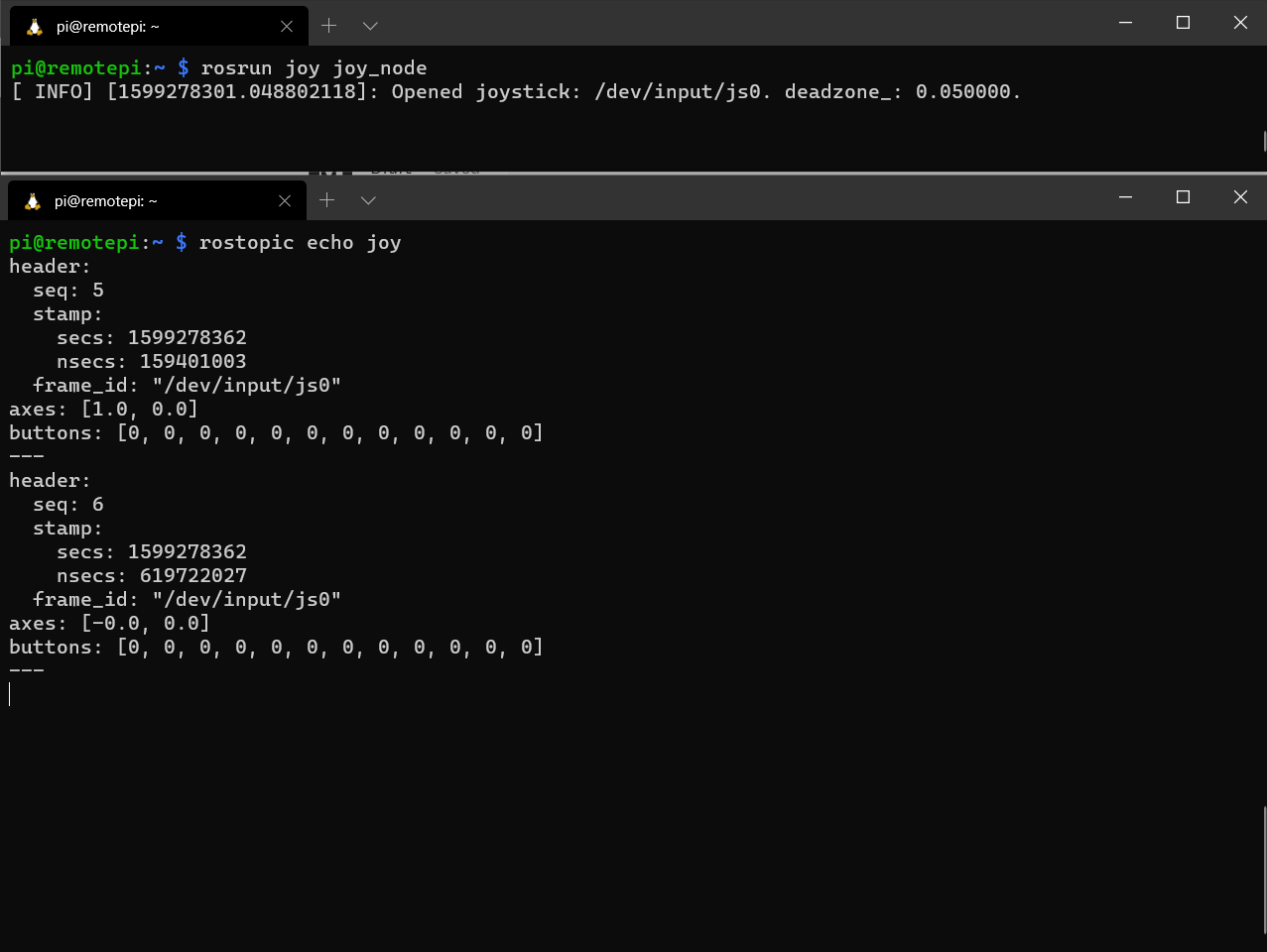Select the pi@remotepi tab in top terminal window

[159, 27]
